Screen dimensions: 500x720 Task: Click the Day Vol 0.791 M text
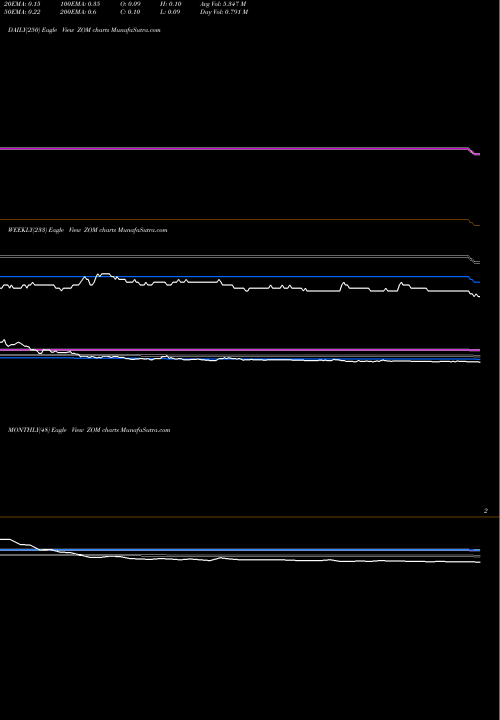[224, 12]
